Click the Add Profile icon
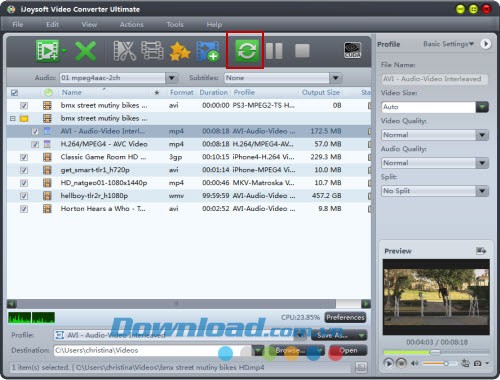Screen dimensions: 500x380 pyautogui.click(x=208, y=51)
